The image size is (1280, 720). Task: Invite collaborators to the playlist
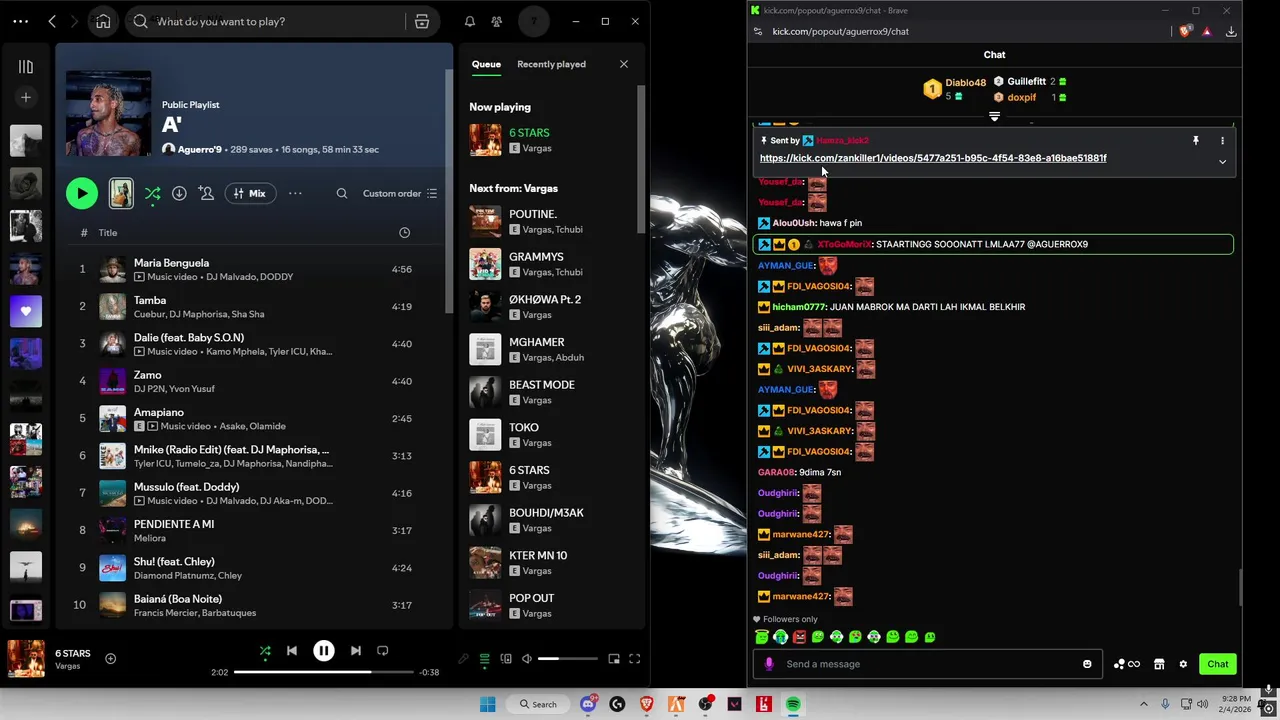tap(206, 194)
